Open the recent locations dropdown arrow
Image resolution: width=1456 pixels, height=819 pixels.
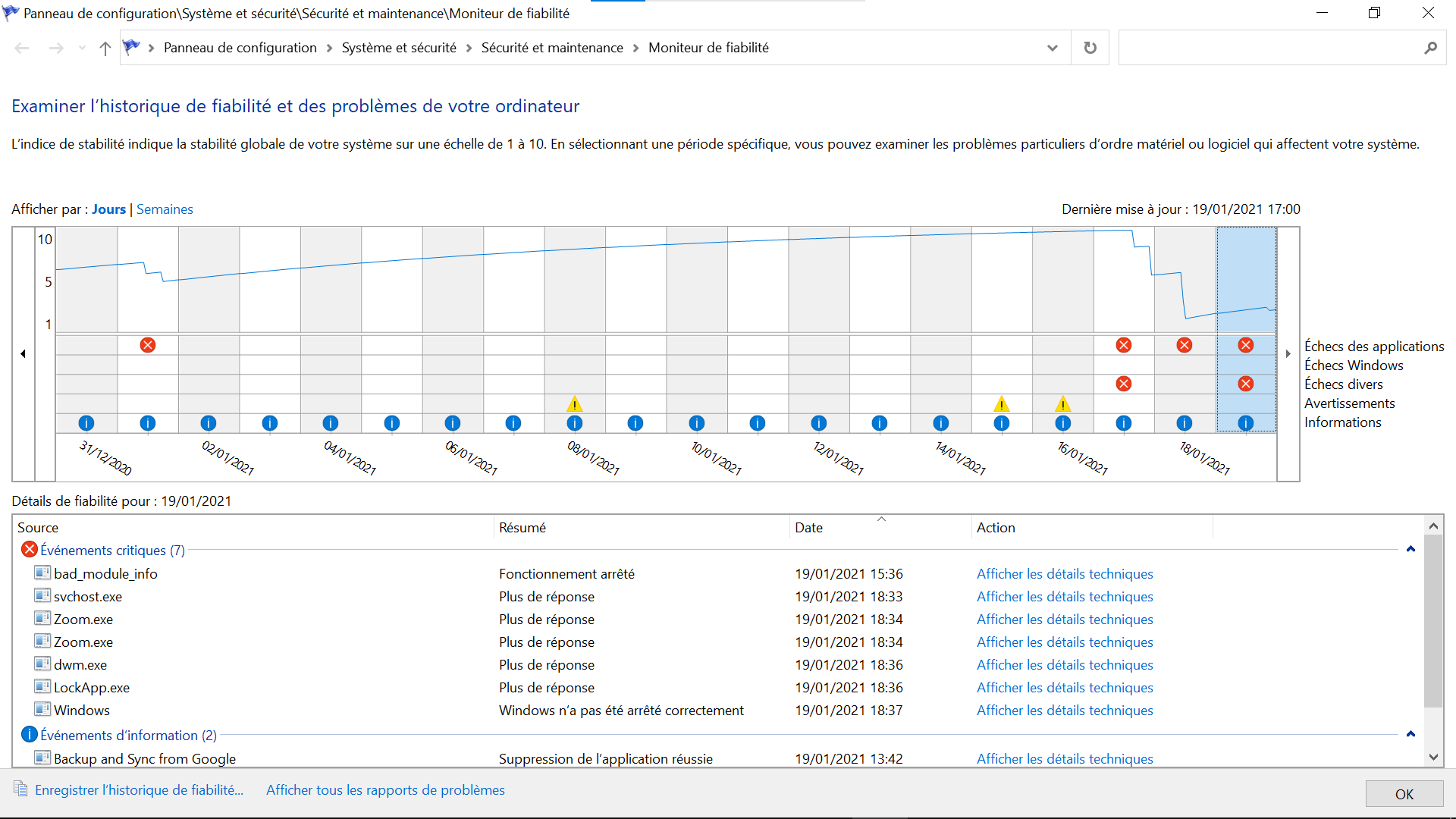82,49
